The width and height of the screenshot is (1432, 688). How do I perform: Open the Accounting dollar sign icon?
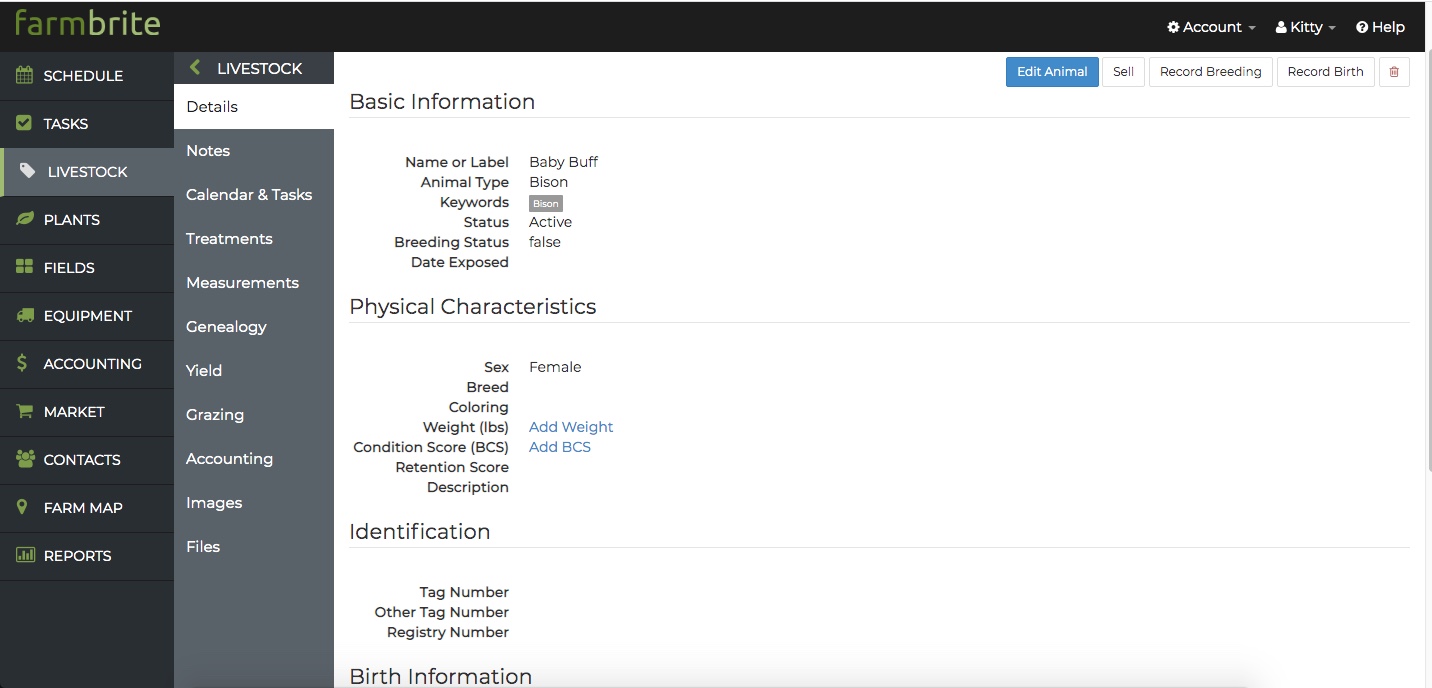point(22,363)
